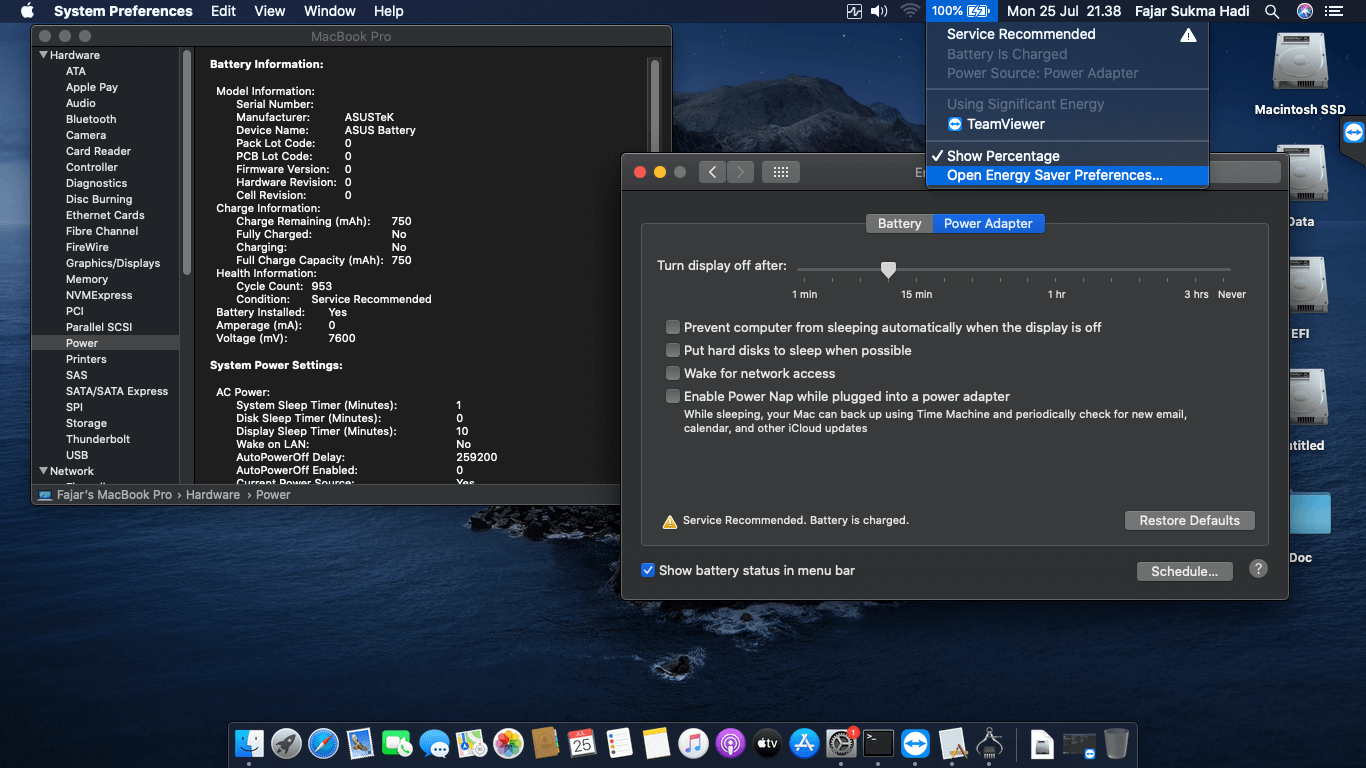Viewport: 1366px width, 768px height.
Task: Open Terminal from the Dock
Action: coord(878,743)
